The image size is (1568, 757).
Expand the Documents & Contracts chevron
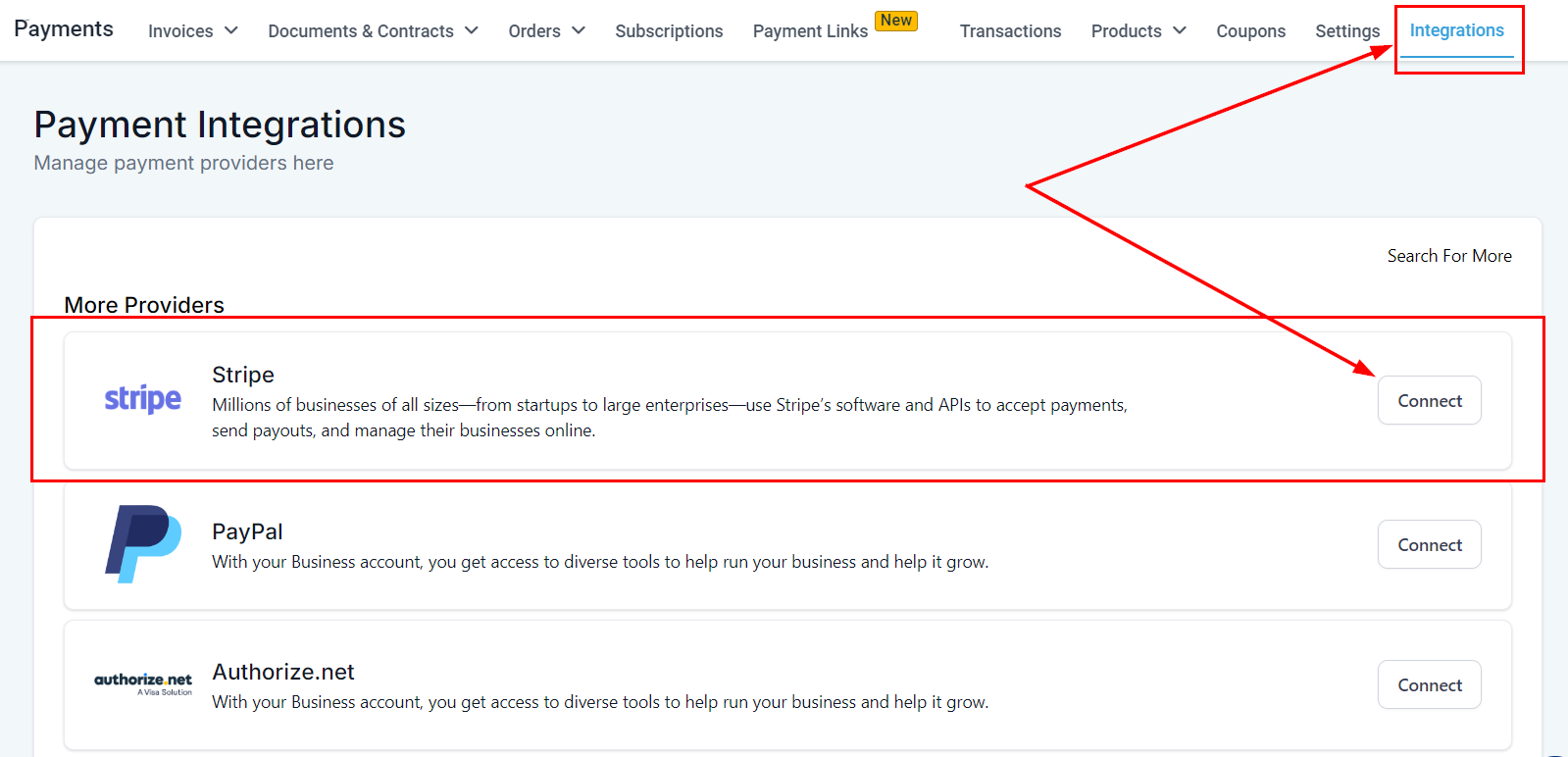pyautogui.click(x=472, y=30)
